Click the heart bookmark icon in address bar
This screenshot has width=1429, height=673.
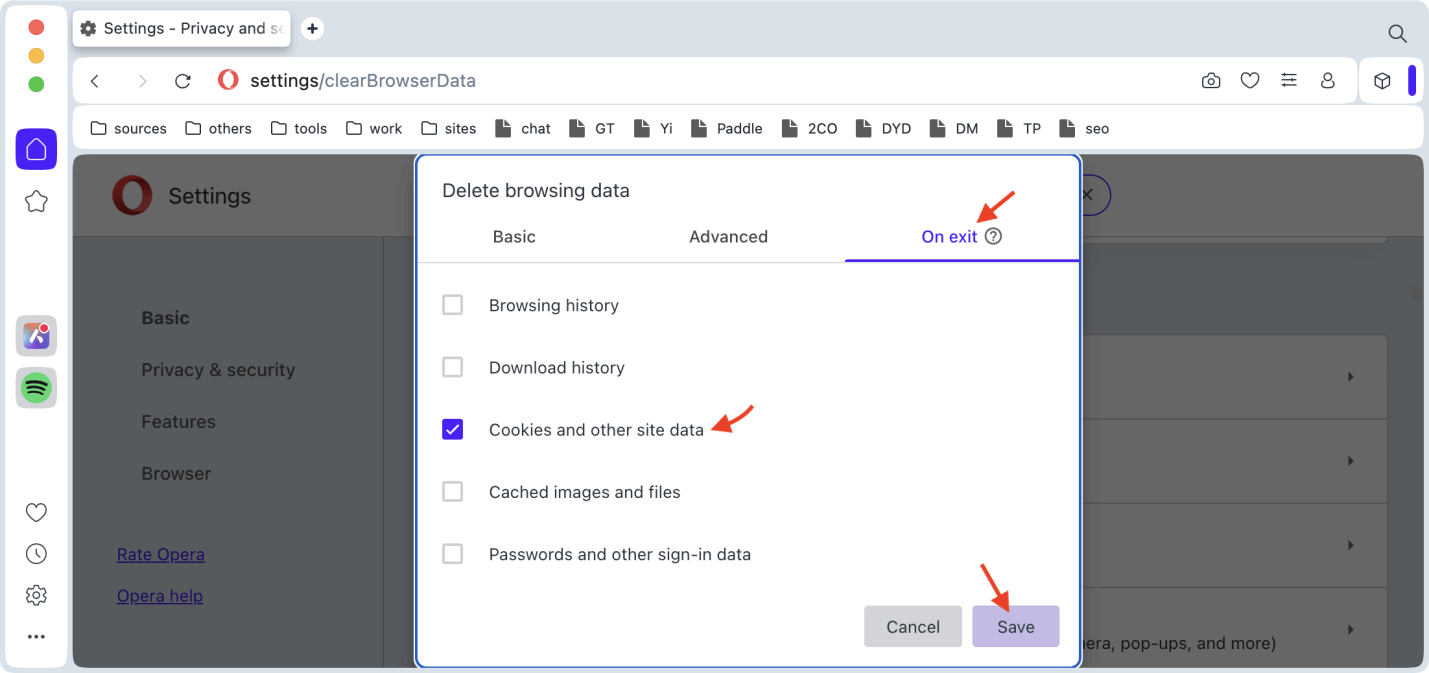pos(1250,81)
